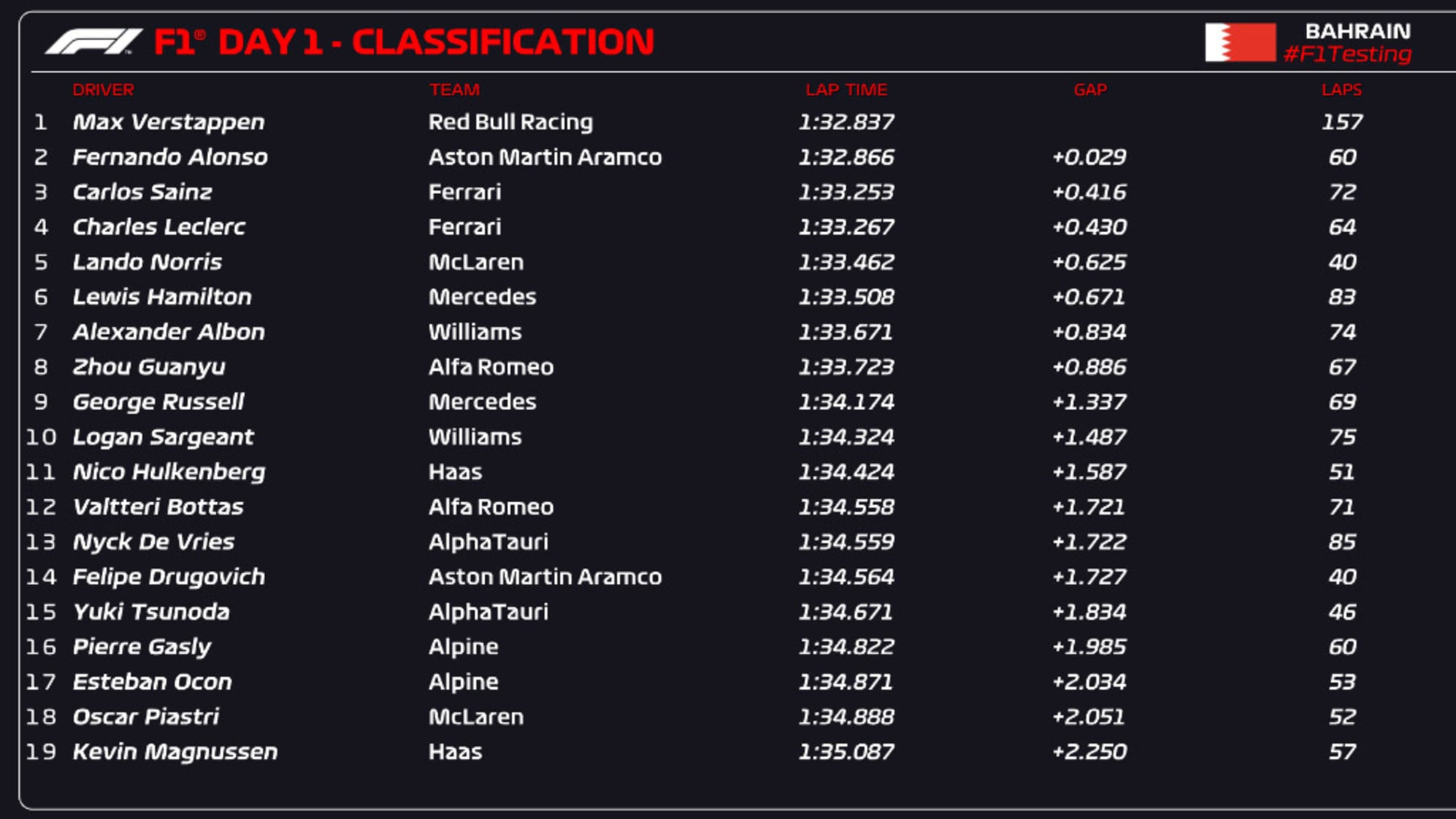Viewport: 1456px width, 819px height.
Task: Click the DRIVER column header
Action: click(103, 90)
